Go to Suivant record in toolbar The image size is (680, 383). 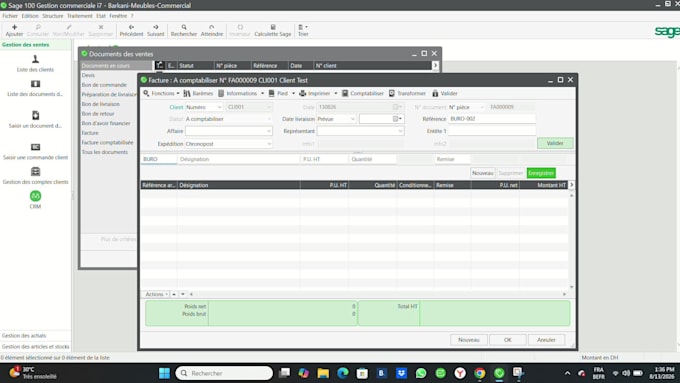click(x=156, y=30)
